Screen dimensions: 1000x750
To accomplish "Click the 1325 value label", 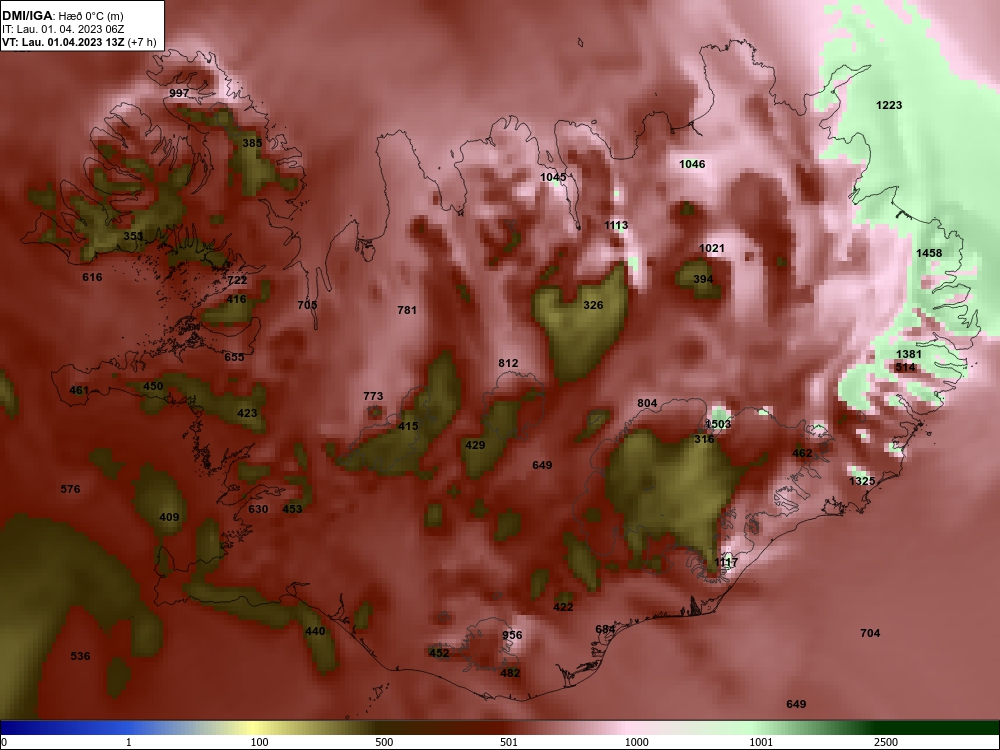I will (862, 481).
